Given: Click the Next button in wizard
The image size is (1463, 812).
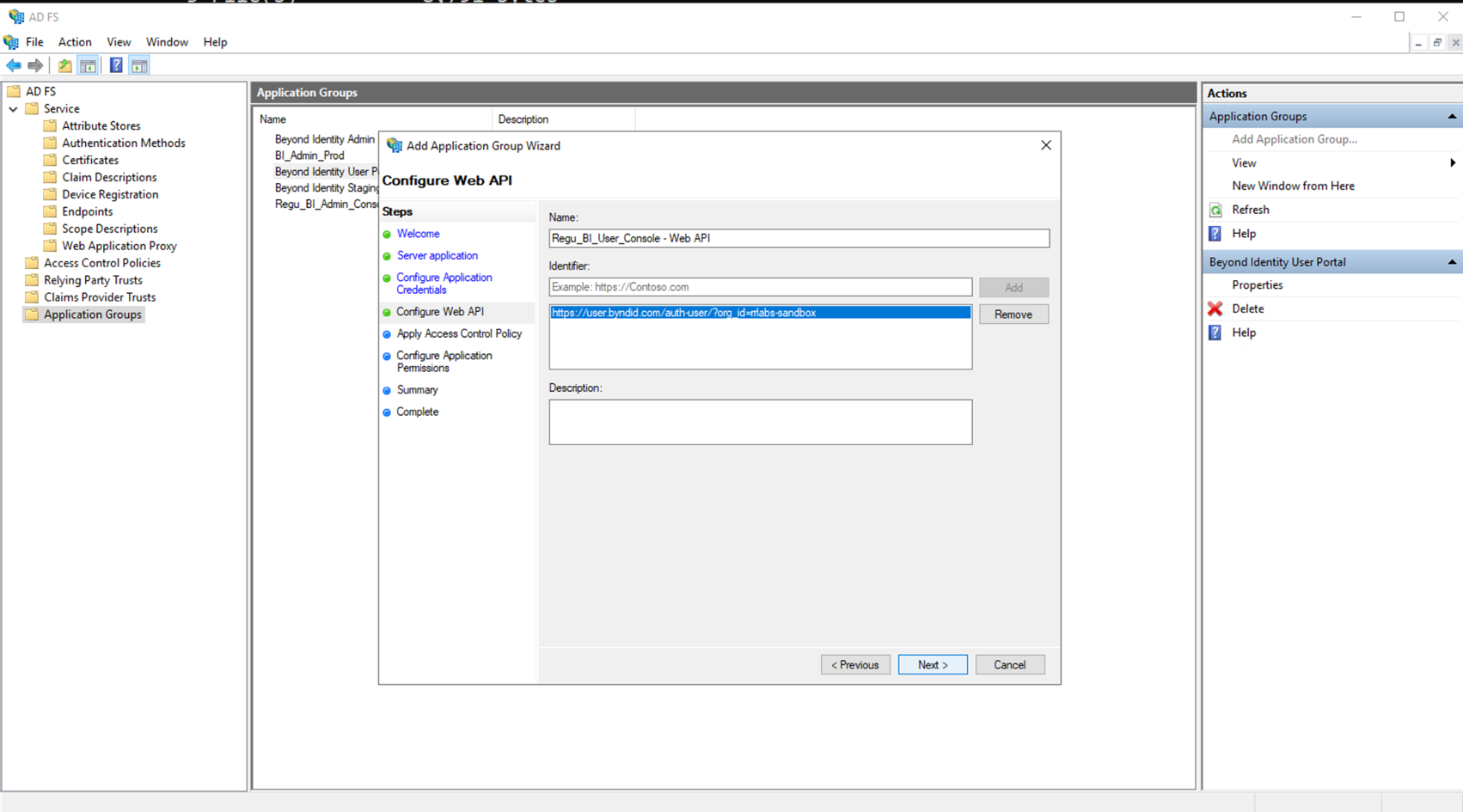Looking at the screenshot, I should tap(932, 664).
